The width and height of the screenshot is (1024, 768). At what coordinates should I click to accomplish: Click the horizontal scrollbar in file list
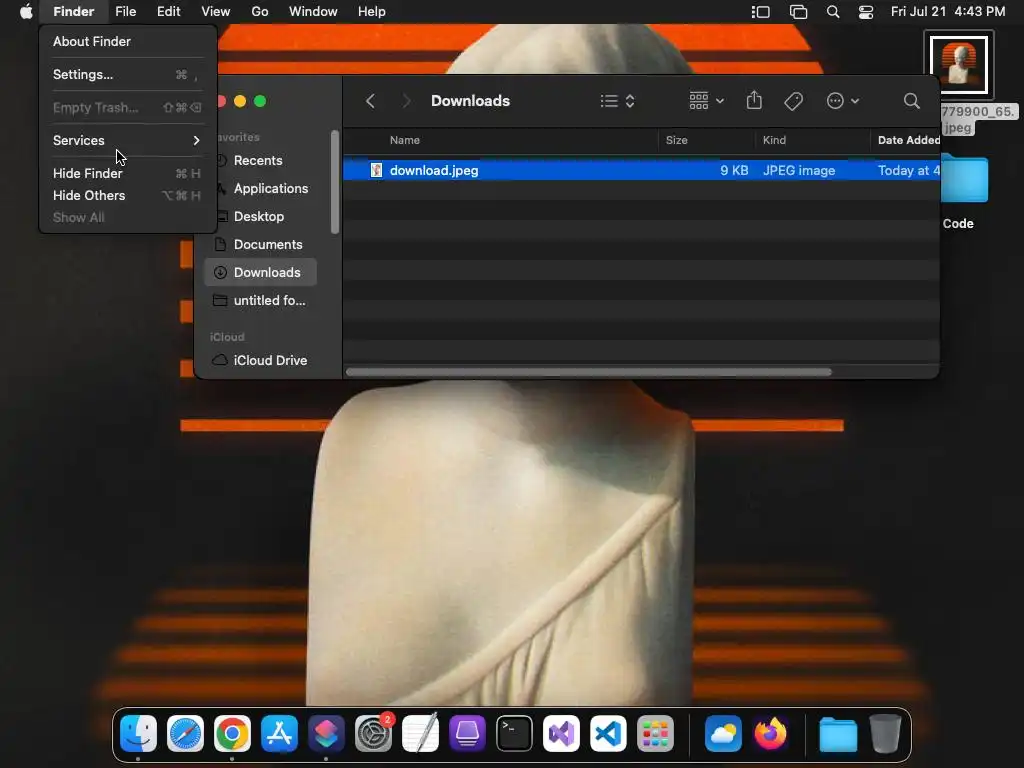click(x=588, y=372)
